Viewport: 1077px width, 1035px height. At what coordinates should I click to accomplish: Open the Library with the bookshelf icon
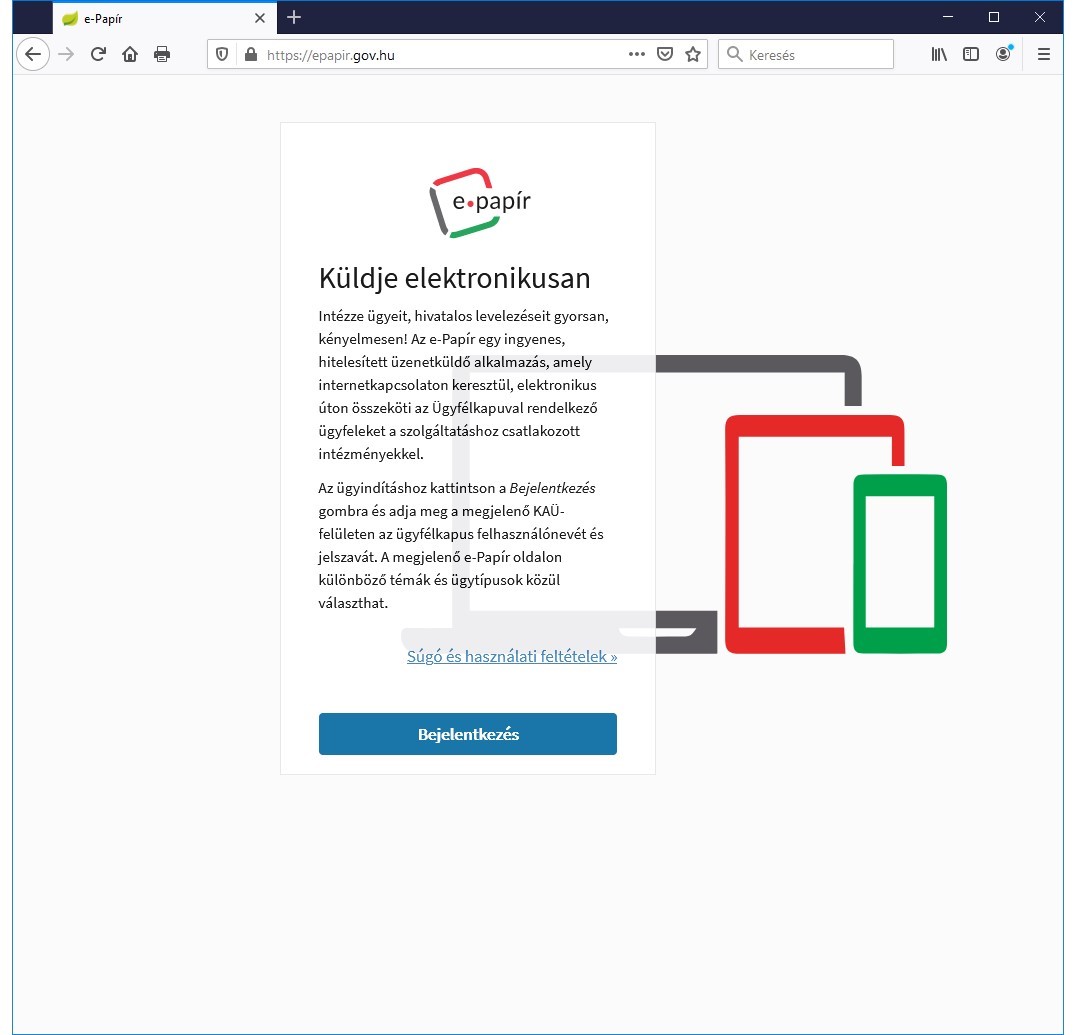click(938, 54)
